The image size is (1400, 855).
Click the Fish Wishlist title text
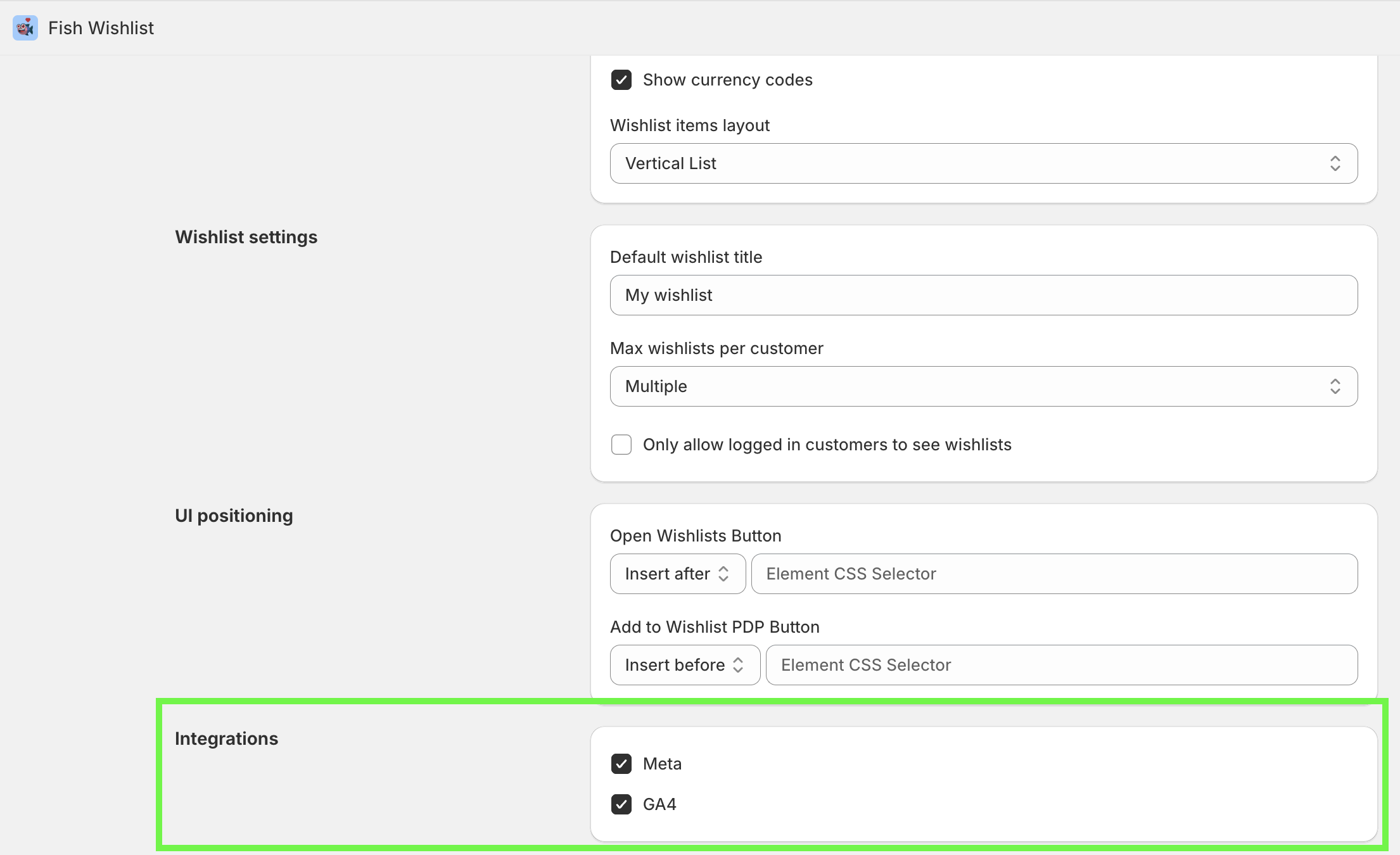(x=101, y=28)
